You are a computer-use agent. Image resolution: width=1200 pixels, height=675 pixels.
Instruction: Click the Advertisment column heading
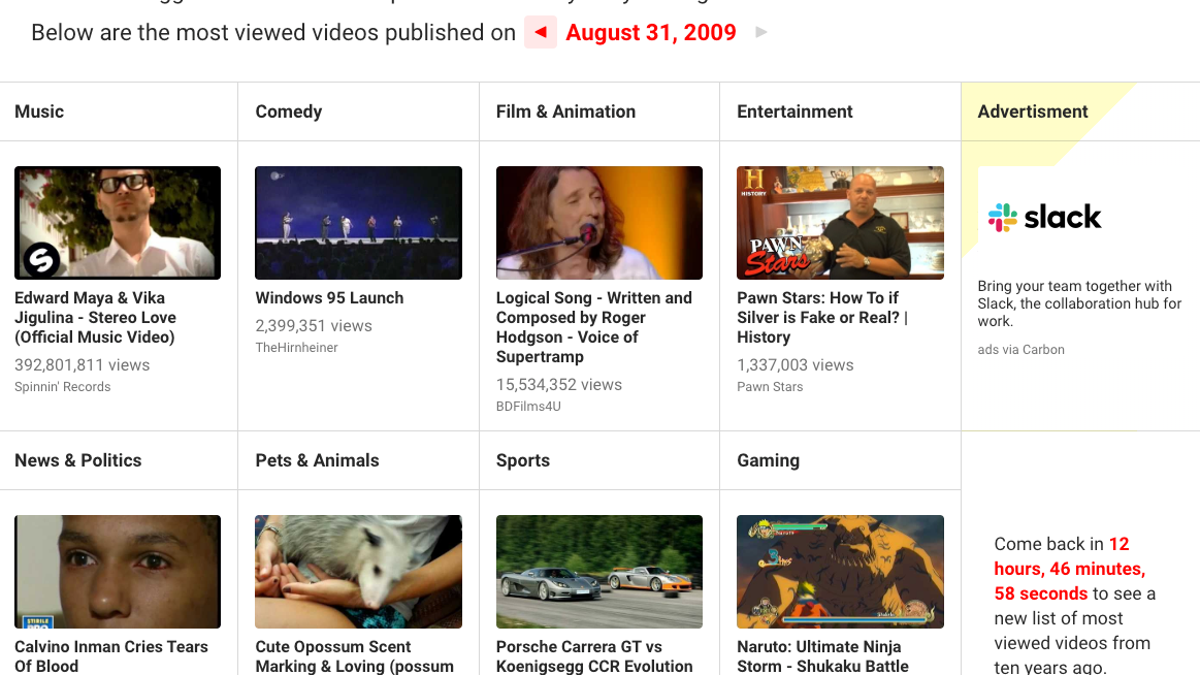[x=1033, y=112]
